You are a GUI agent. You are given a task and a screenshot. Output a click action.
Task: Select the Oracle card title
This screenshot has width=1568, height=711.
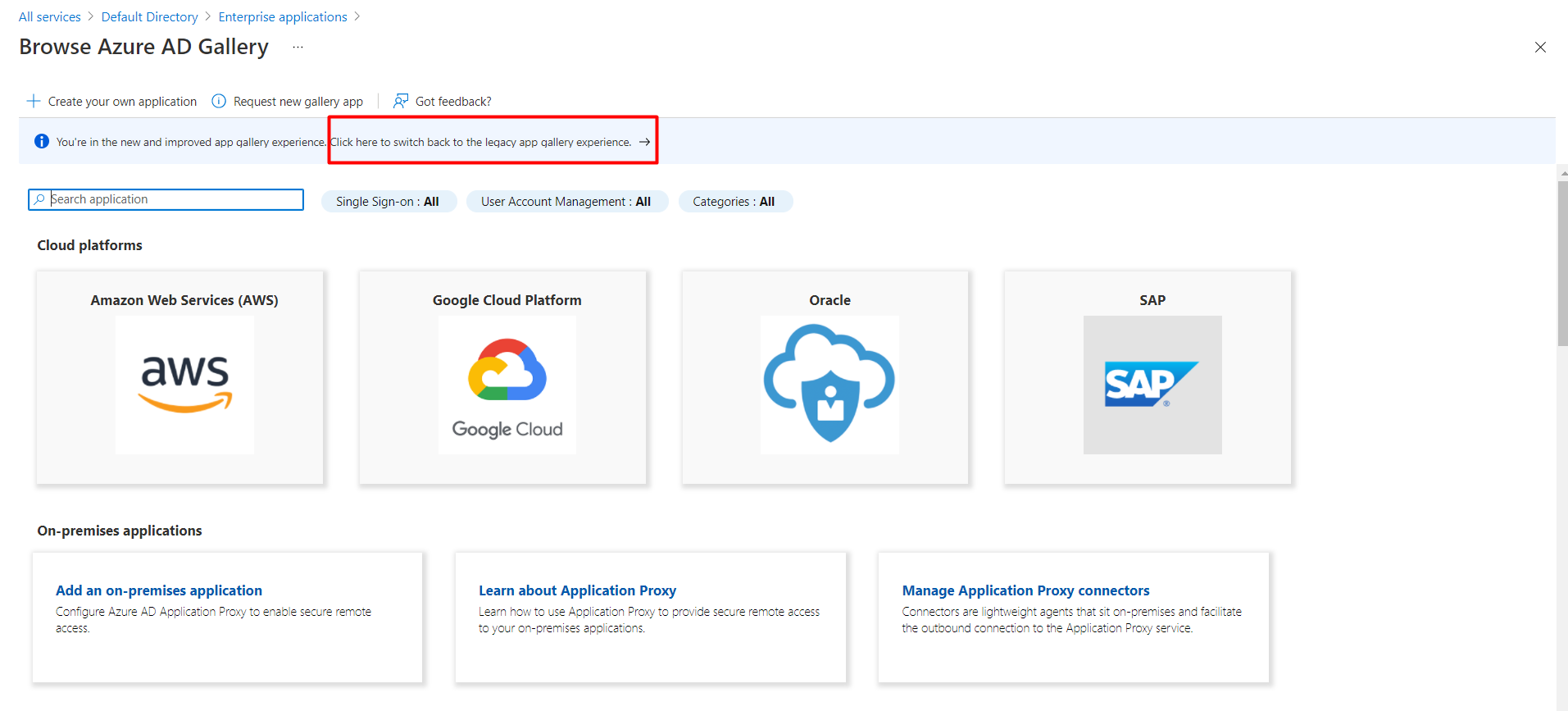point(829,300)
